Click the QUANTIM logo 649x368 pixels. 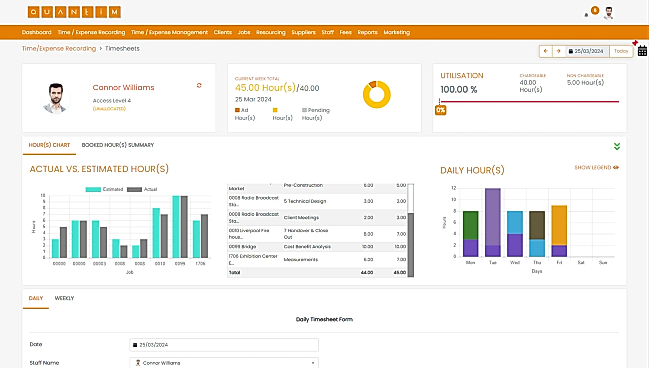[75, 12]
